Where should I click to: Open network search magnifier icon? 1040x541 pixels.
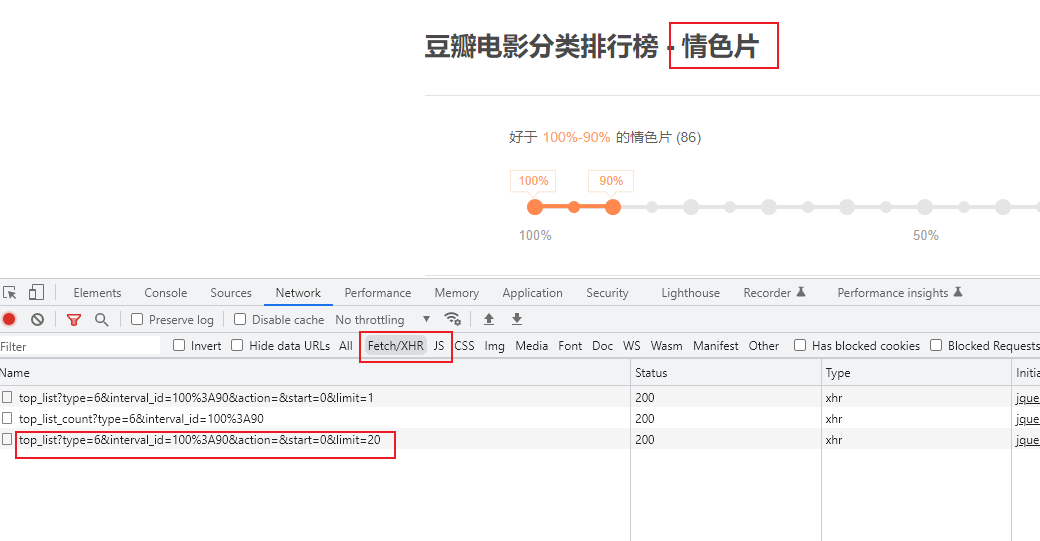(x=101, y=320)
